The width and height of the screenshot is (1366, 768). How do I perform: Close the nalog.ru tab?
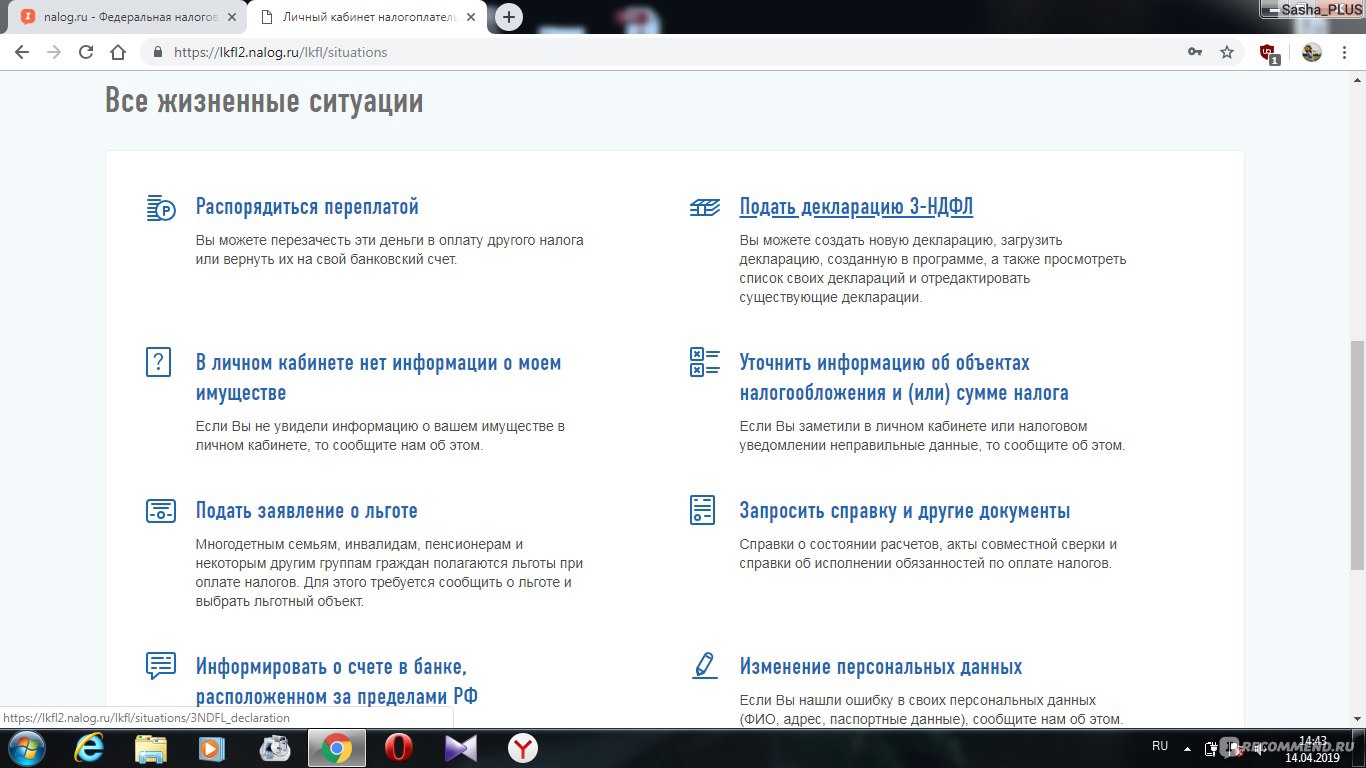click(x=232, y=17)
